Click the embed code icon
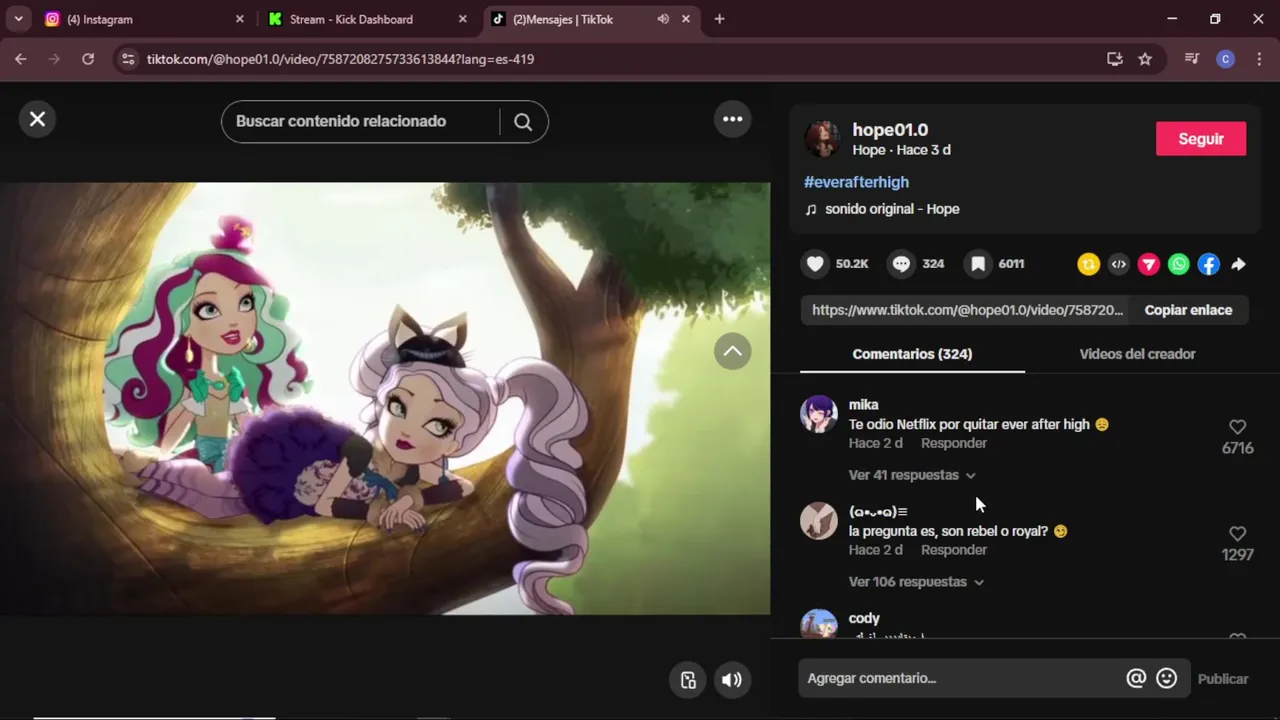 [1119, 264]
